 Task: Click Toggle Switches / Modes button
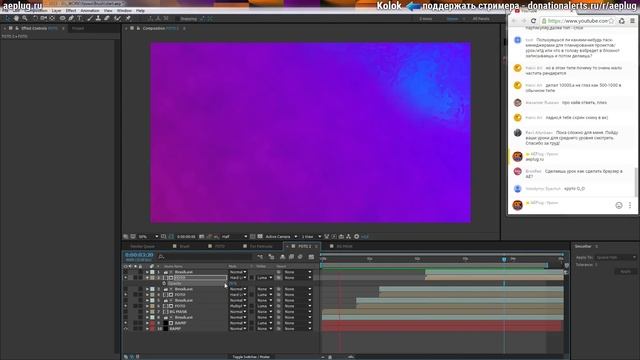click(x=251, y=357)
